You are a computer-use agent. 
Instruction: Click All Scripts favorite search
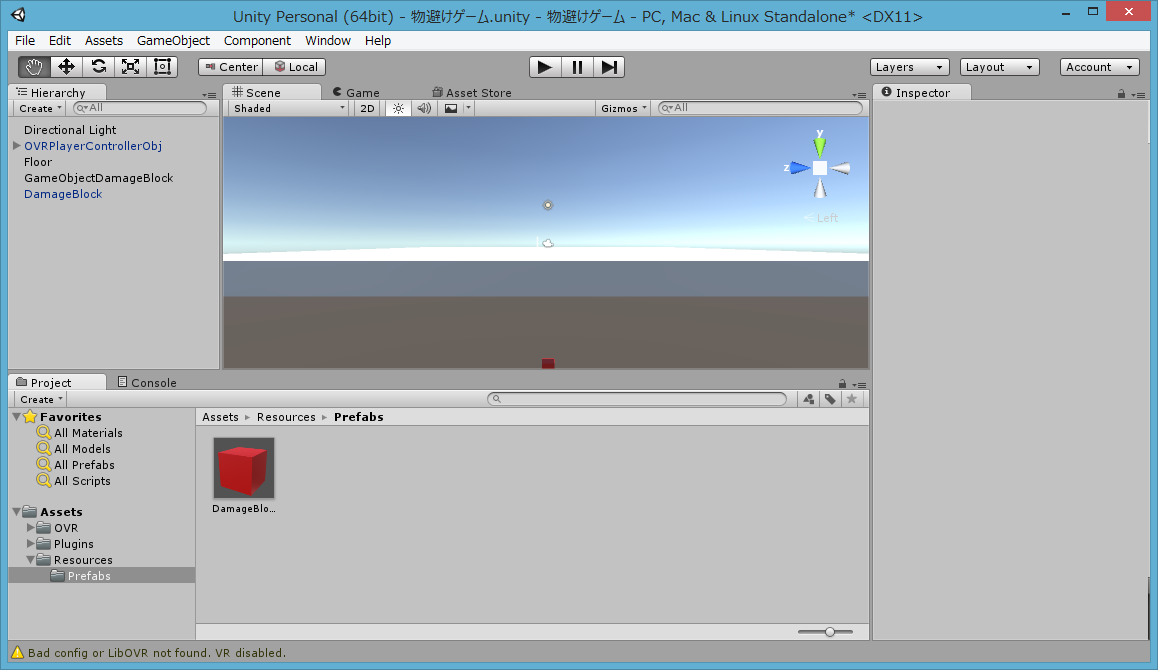pos(82,481)
